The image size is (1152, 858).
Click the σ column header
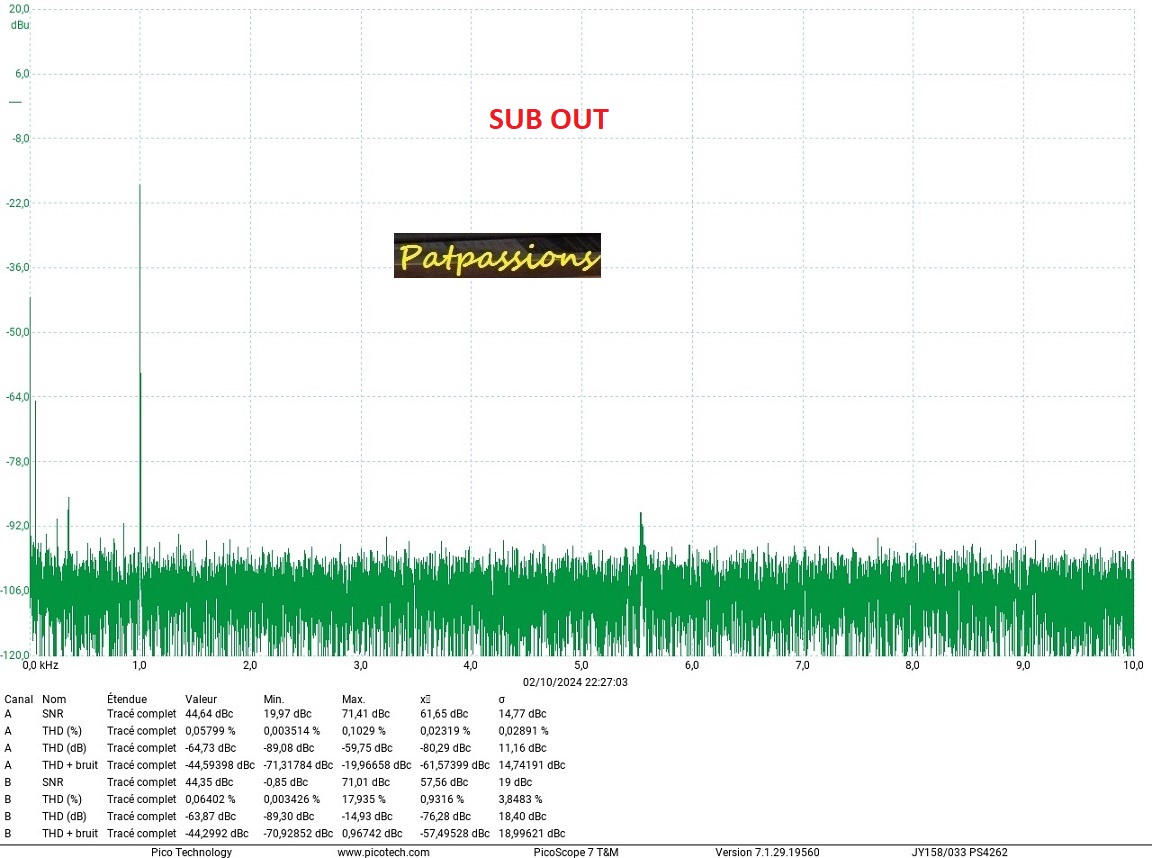502,699
